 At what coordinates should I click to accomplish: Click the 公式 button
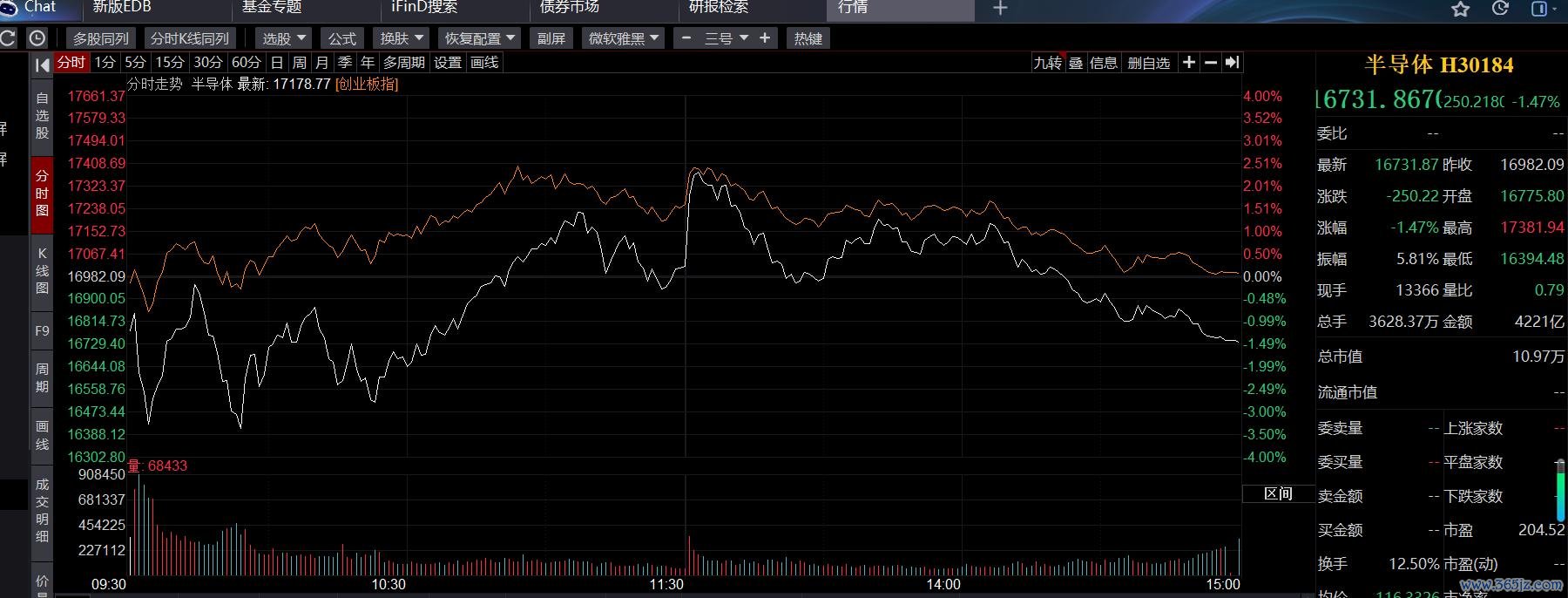click(341, 38)
